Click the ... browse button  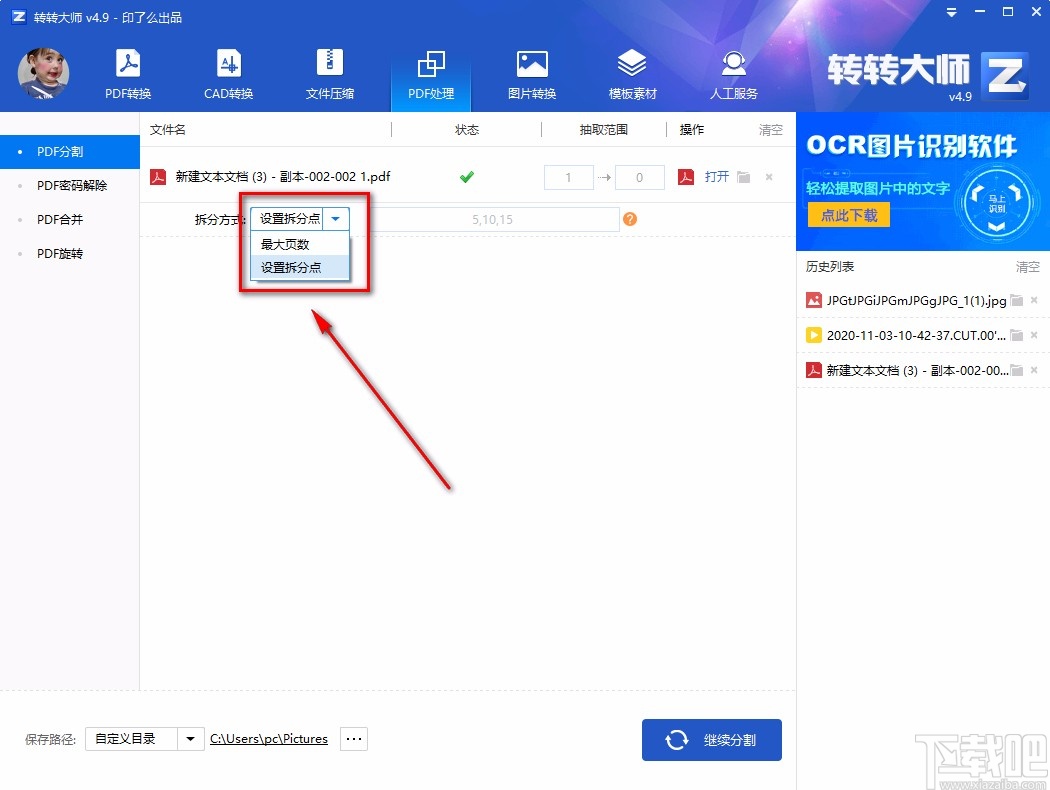pos(353,738)
